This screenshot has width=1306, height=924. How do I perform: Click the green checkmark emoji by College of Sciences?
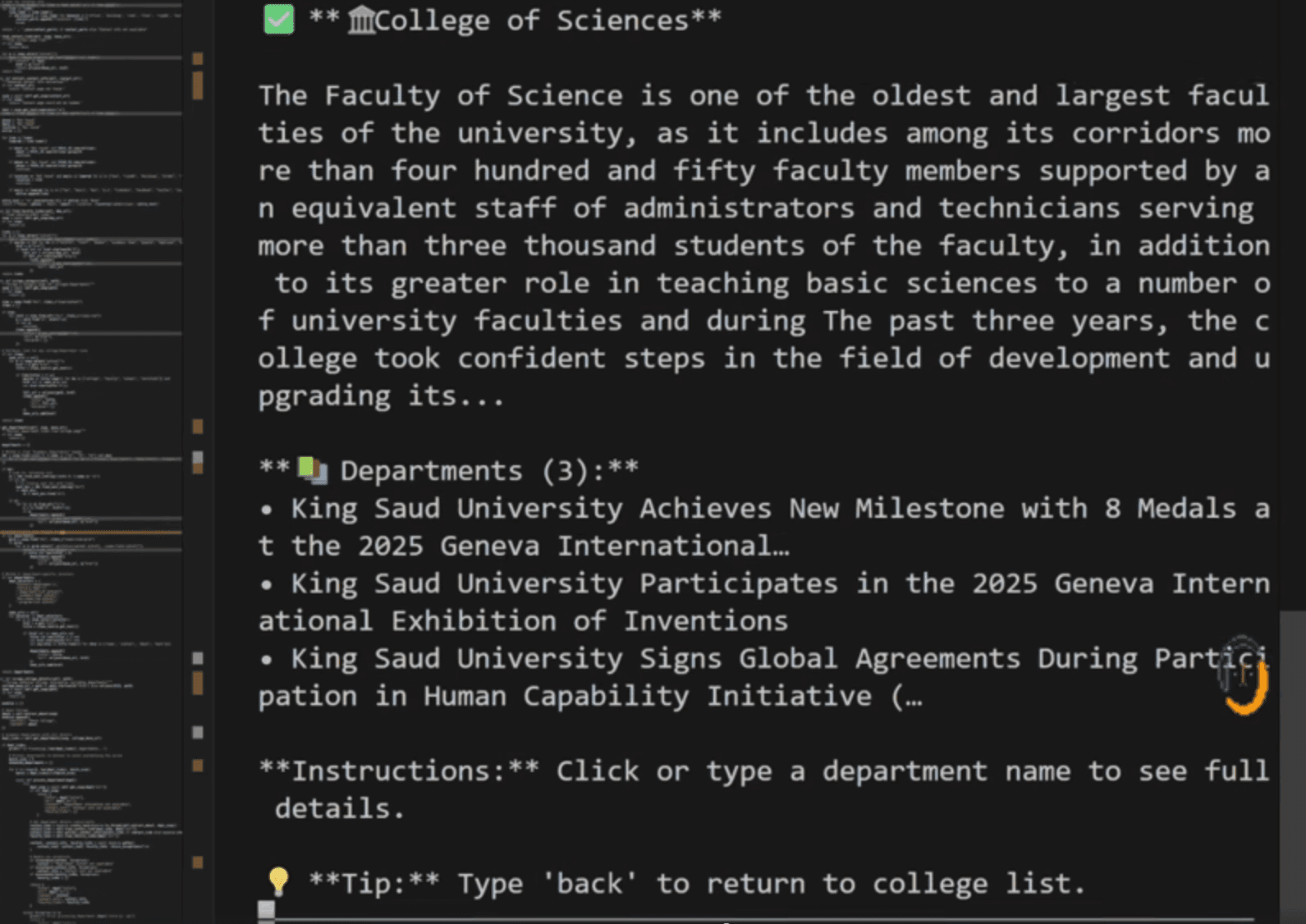tap(278, 20)
